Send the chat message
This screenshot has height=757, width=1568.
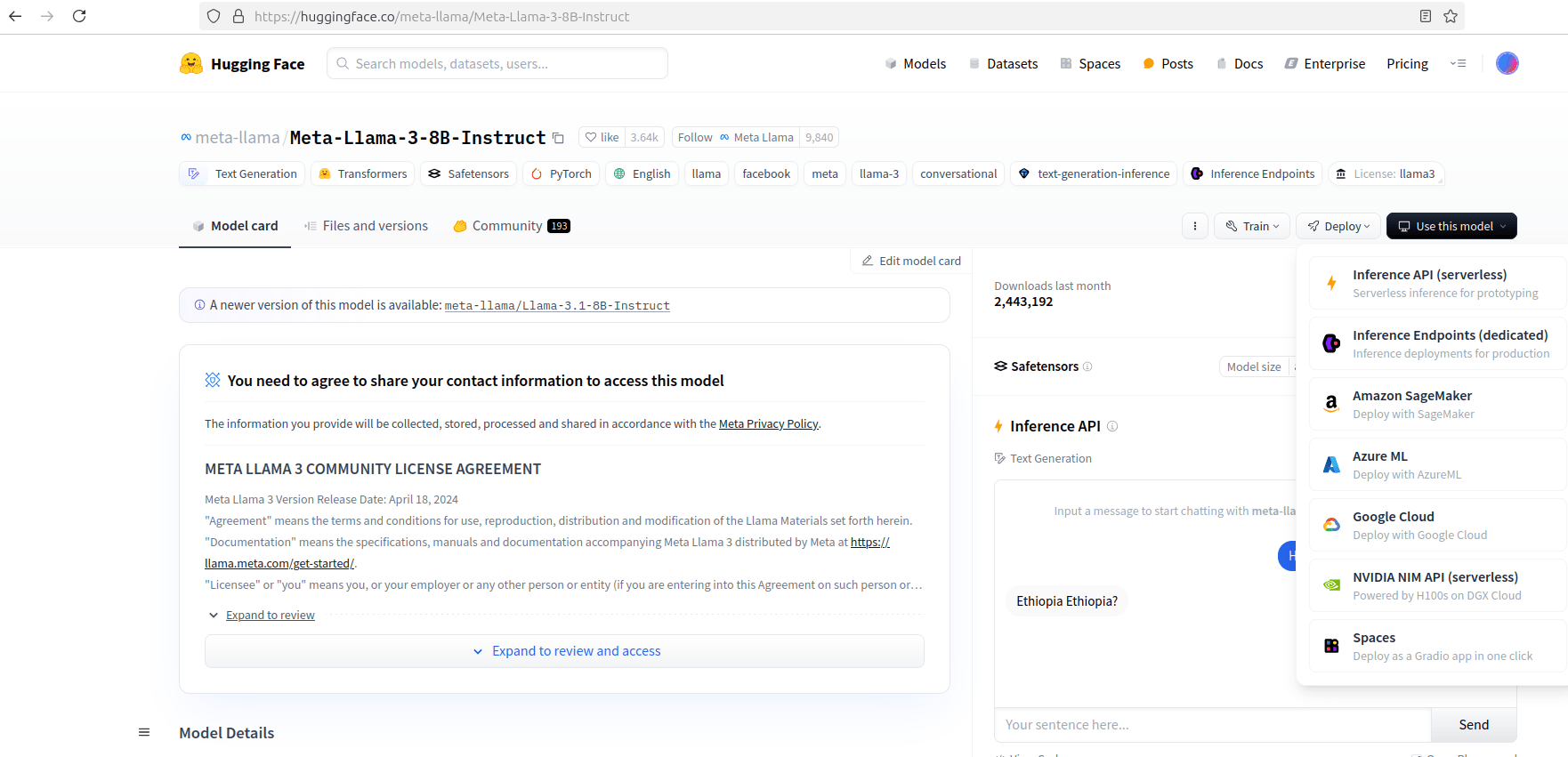(x=1474, y=725)
